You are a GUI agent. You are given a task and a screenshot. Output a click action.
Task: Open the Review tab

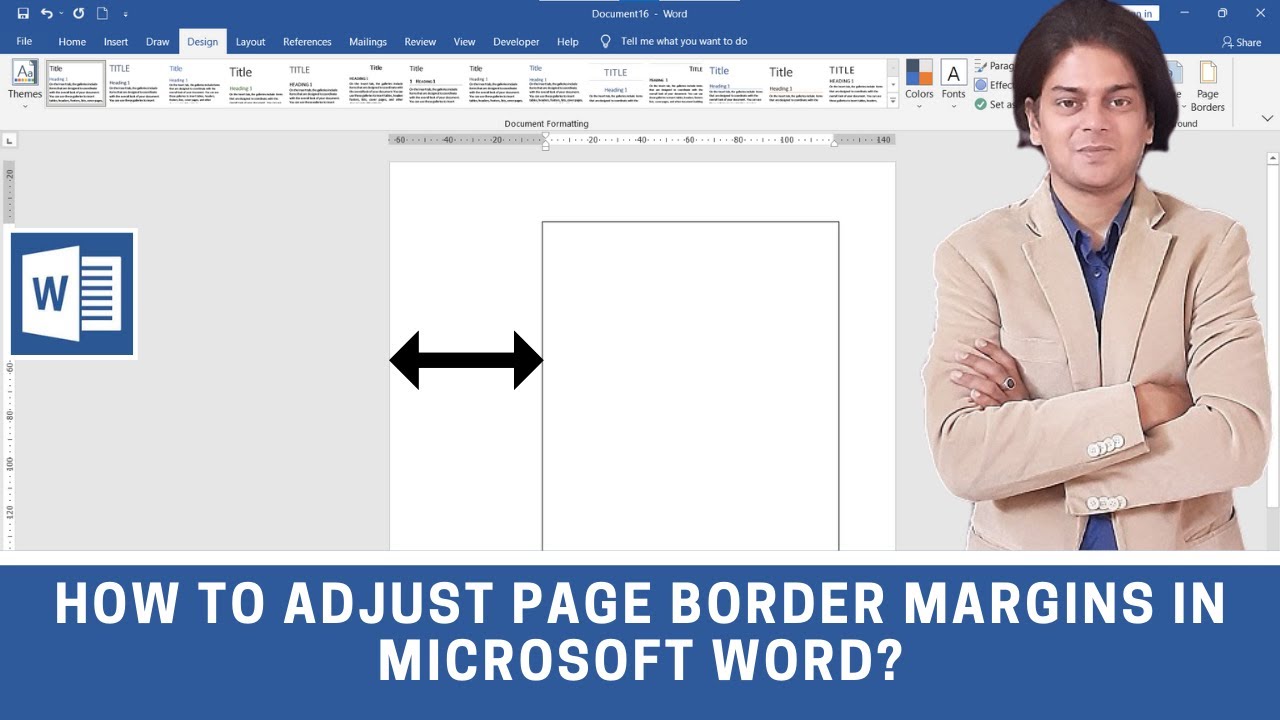420,42
